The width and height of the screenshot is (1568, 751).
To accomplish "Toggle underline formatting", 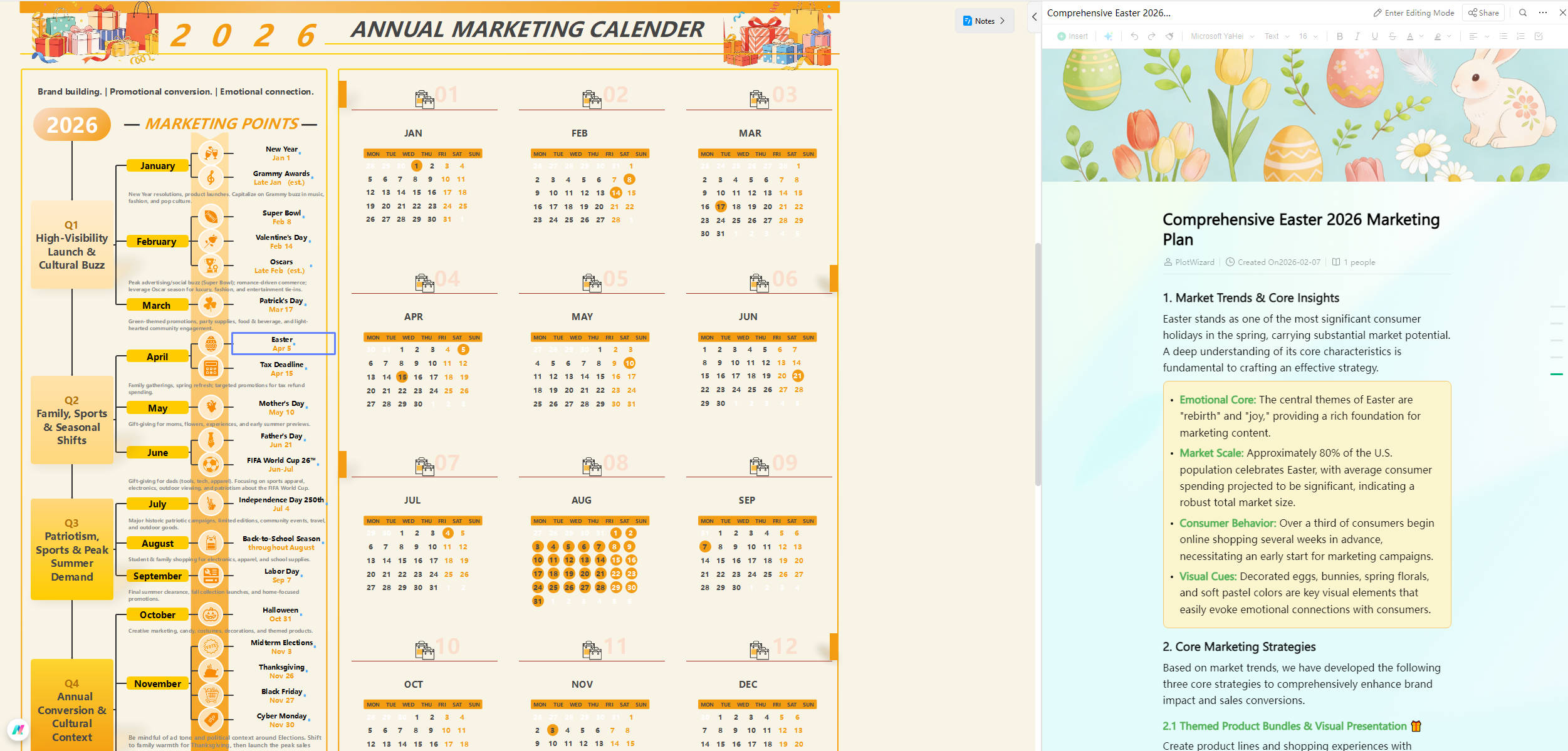I will pyautogui.click(x=1374, y=36).
